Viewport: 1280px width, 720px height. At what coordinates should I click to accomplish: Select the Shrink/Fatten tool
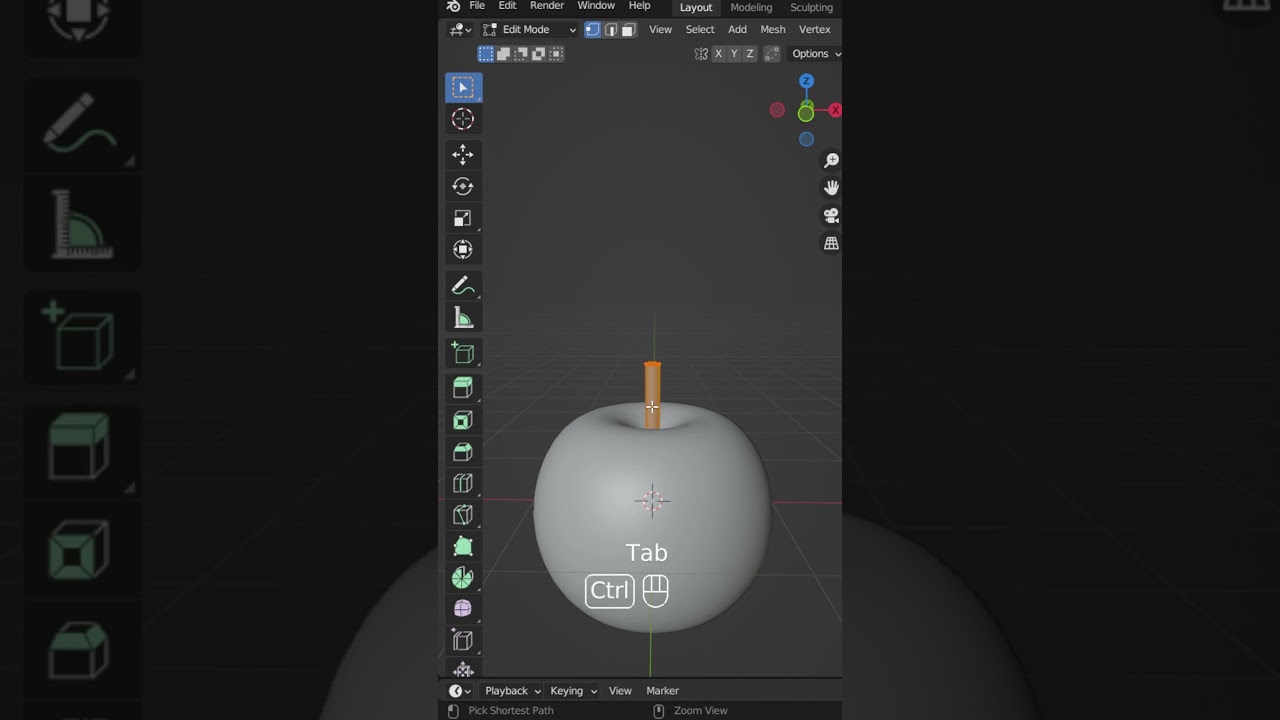tap(463, 669)
